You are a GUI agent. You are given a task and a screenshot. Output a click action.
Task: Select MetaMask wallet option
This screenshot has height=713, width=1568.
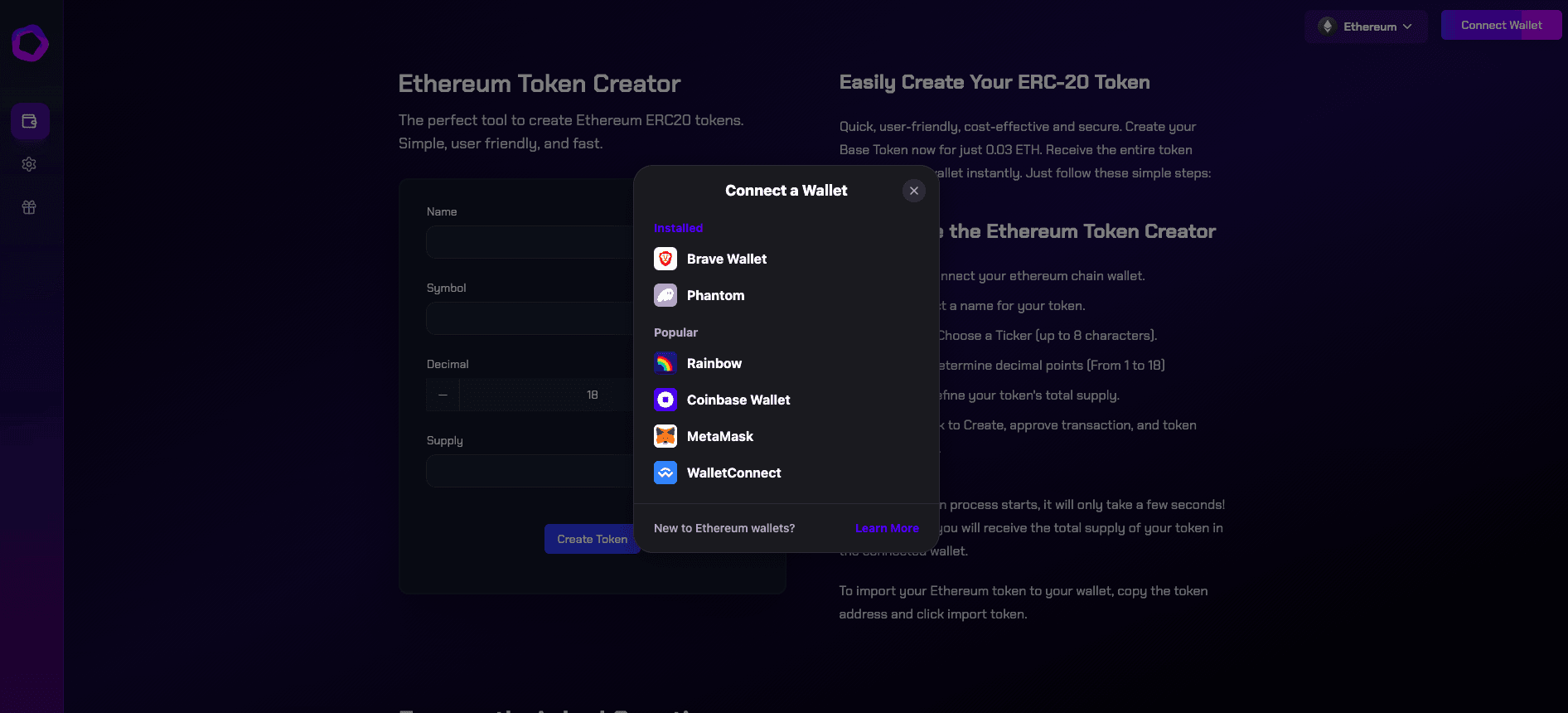(x=786, y=437)
